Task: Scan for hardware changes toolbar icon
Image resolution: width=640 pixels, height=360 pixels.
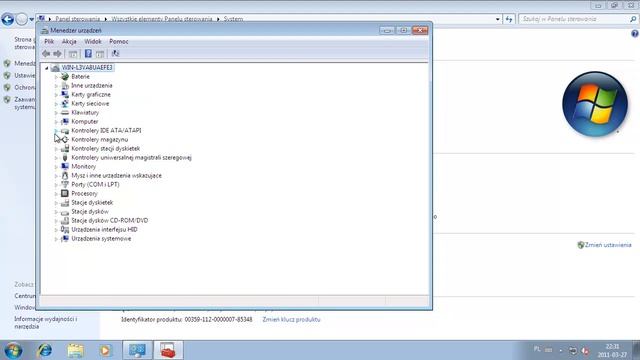Action: pyautogui.click(x=116, y=53)
